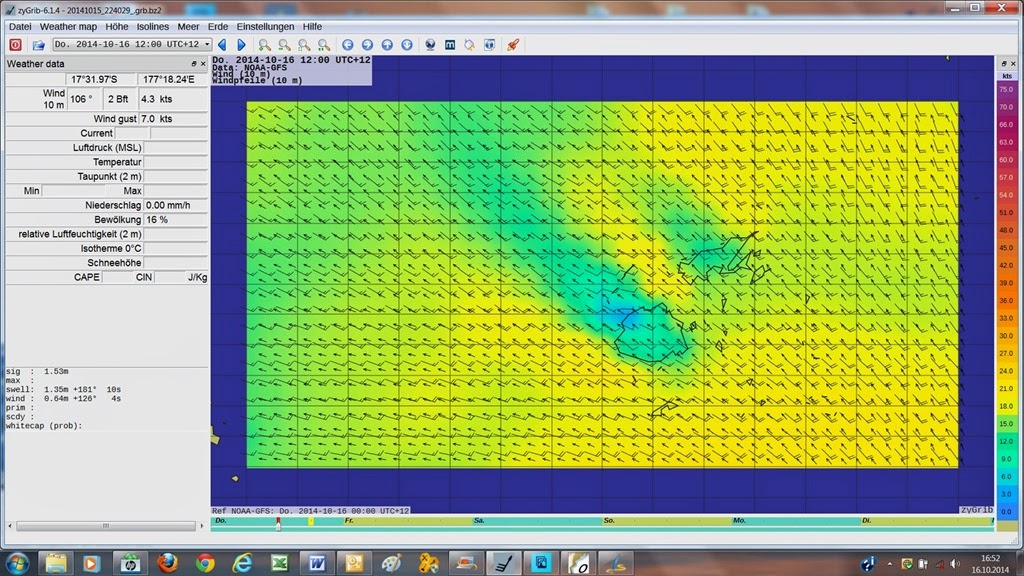Click the wind force value 2 Bft
This screenshot has height=576, width=1024.
(120, 99)
